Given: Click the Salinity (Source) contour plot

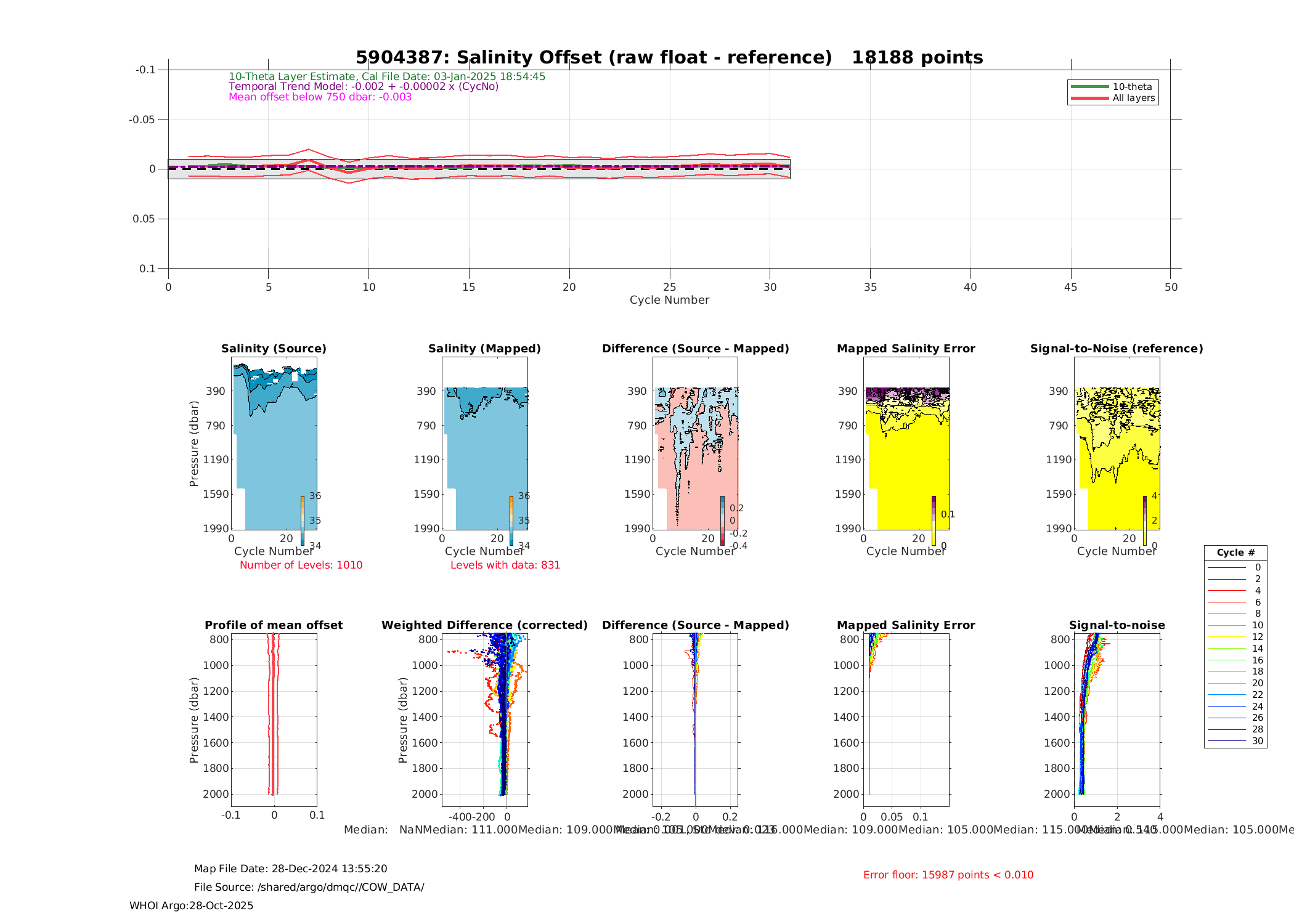Looking at the screenshot, I should [274, 444].
